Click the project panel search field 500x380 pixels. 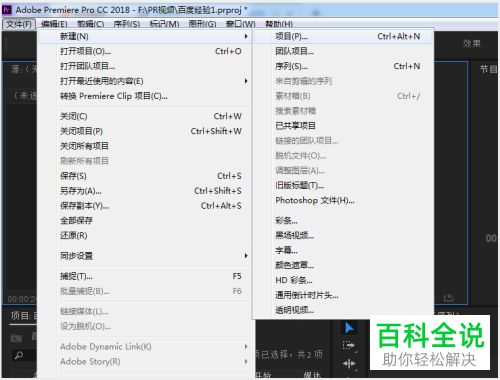(24, 355)
